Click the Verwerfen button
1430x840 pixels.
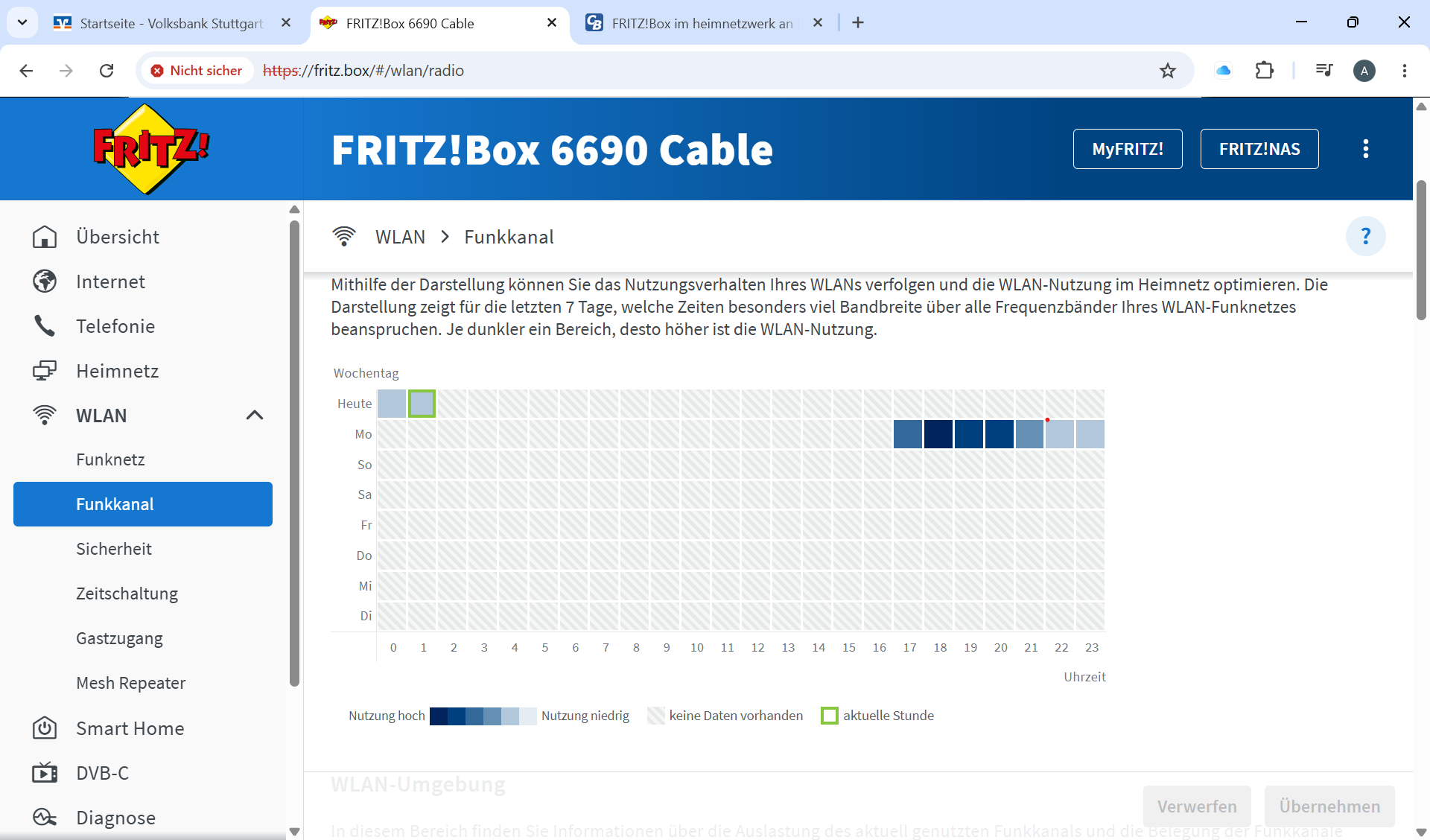point(1197,806)
